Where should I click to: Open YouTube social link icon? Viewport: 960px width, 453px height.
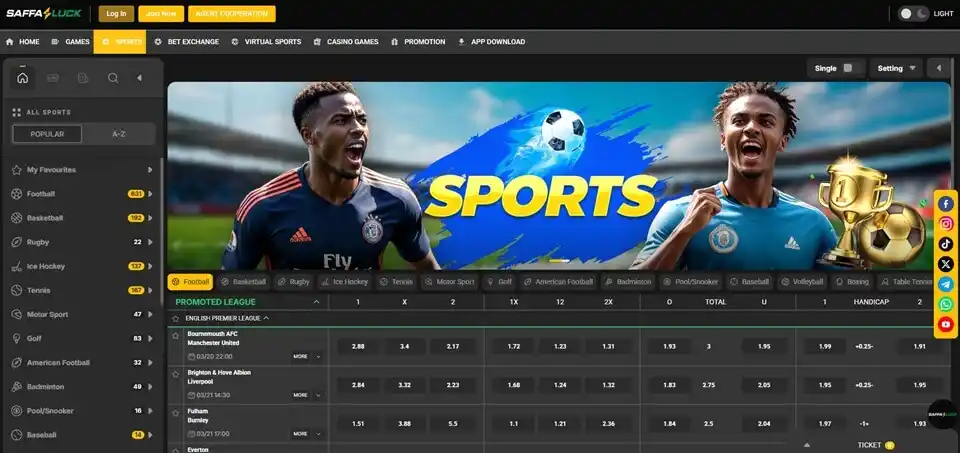(x=946, y=324)
